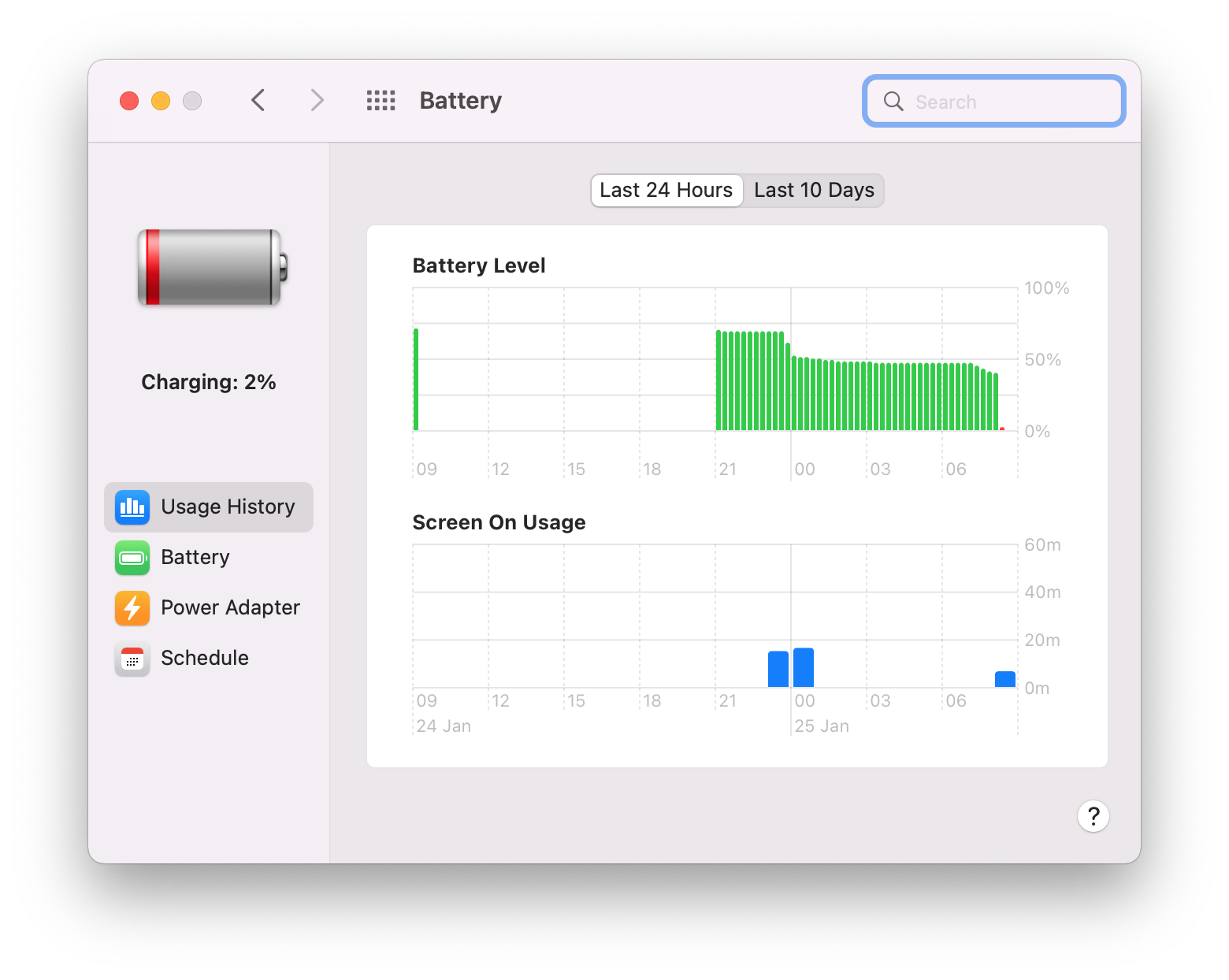
Task: Select the Last 24 Hours view
Action: click(666, 190)
